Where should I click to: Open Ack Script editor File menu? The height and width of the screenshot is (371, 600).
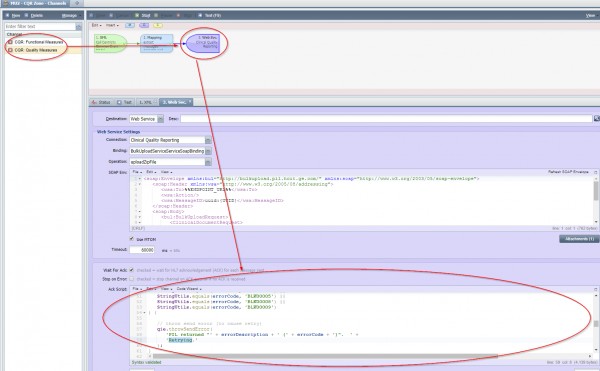point(137,289)
